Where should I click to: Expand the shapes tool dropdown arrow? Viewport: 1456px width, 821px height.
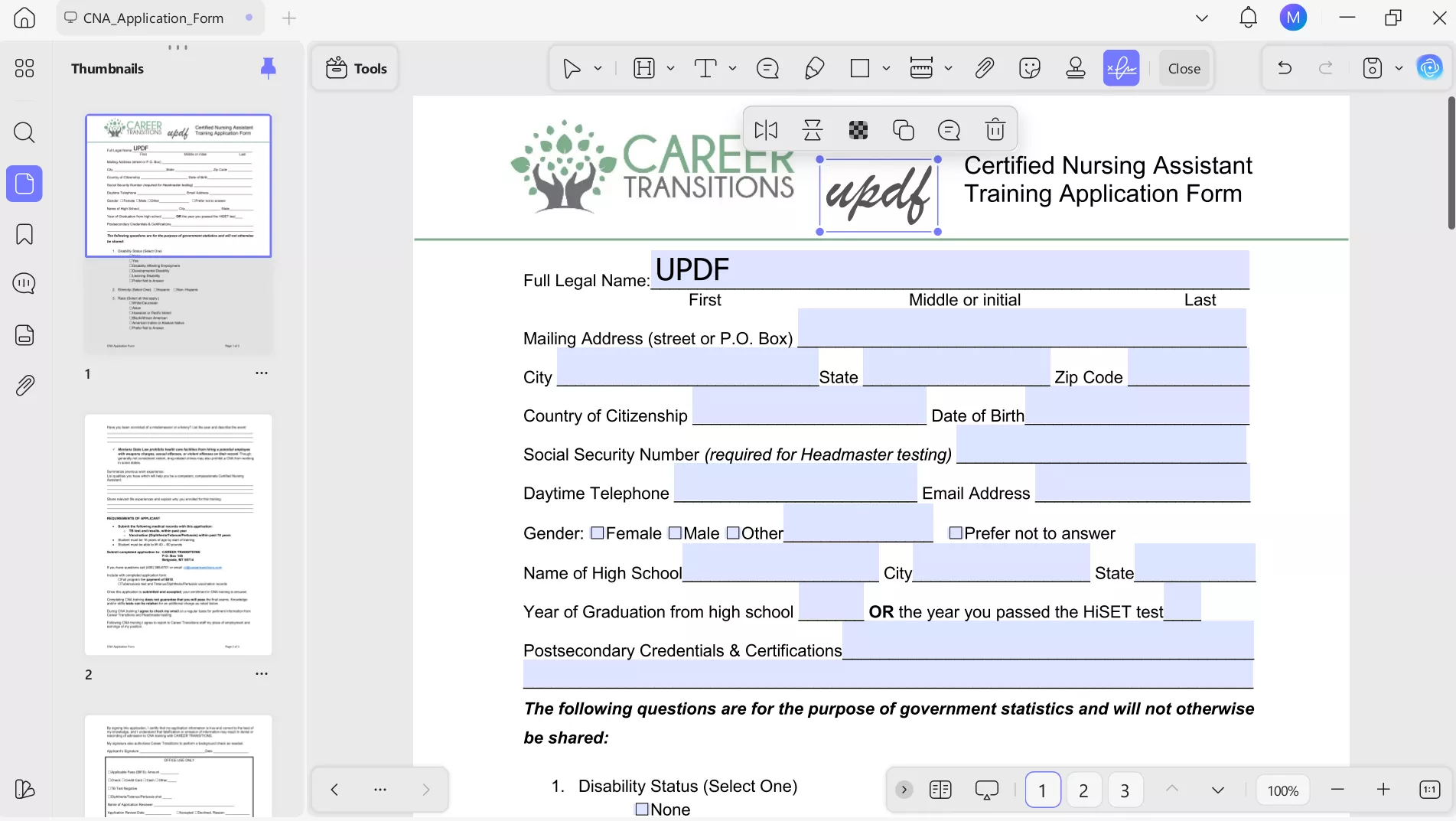[x=887, y=68]
